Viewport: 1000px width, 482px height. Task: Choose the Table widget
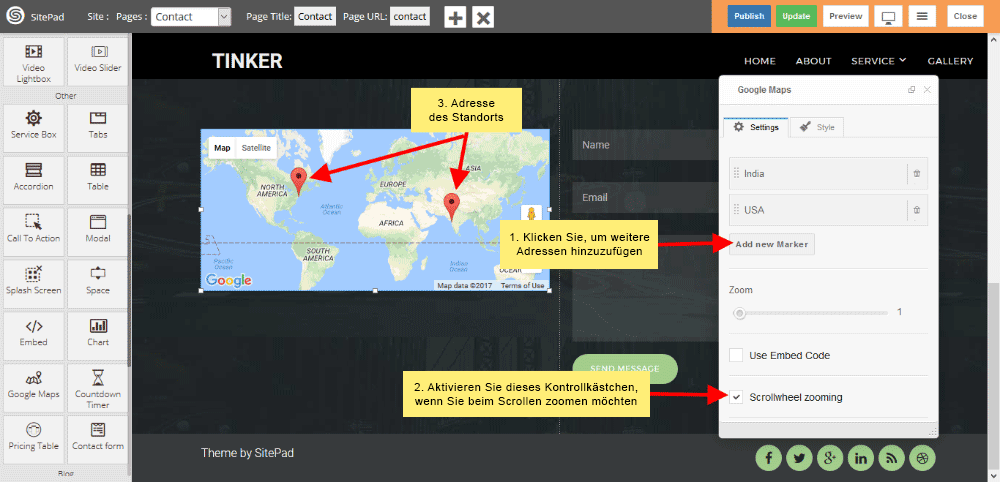click(98, 178)
